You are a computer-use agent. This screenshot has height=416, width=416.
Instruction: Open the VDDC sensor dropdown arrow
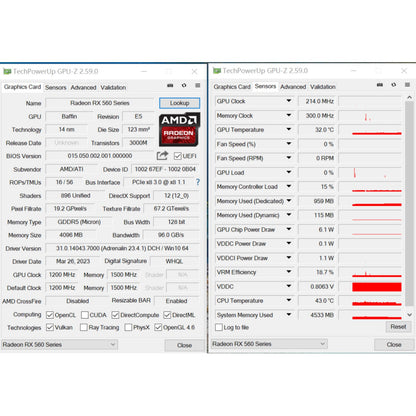(x=289, y=286)
